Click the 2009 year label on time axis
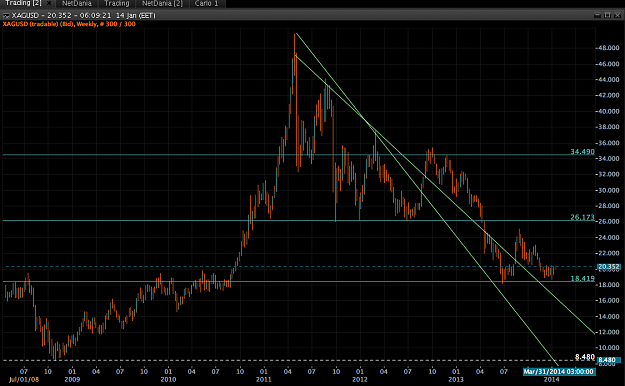 click(72, 379)
